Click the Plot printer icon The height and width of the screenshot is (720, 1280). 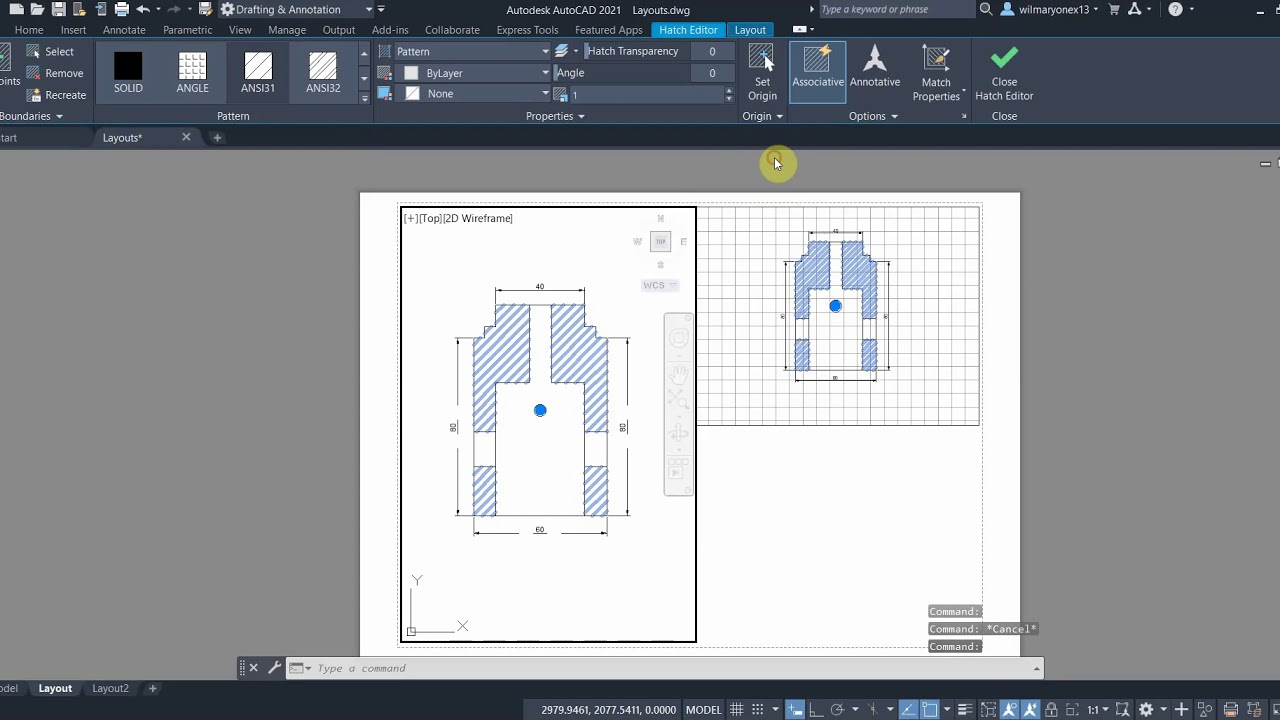[122, 9]
